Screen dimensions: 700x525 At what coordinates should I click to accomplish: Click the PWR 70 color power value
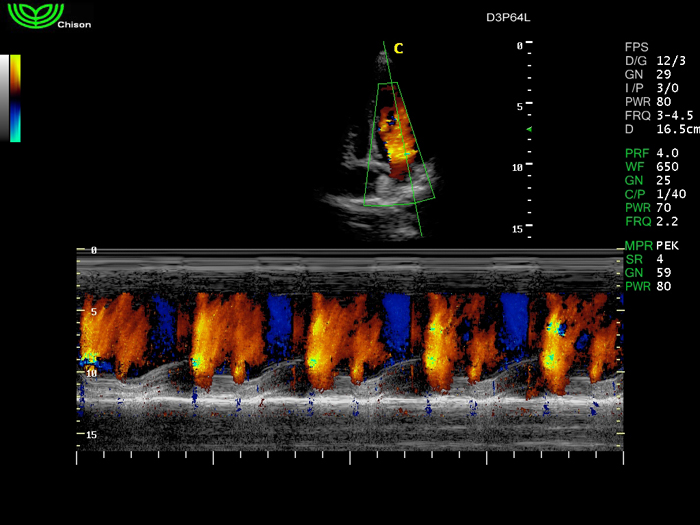click(x=649, y=206)
